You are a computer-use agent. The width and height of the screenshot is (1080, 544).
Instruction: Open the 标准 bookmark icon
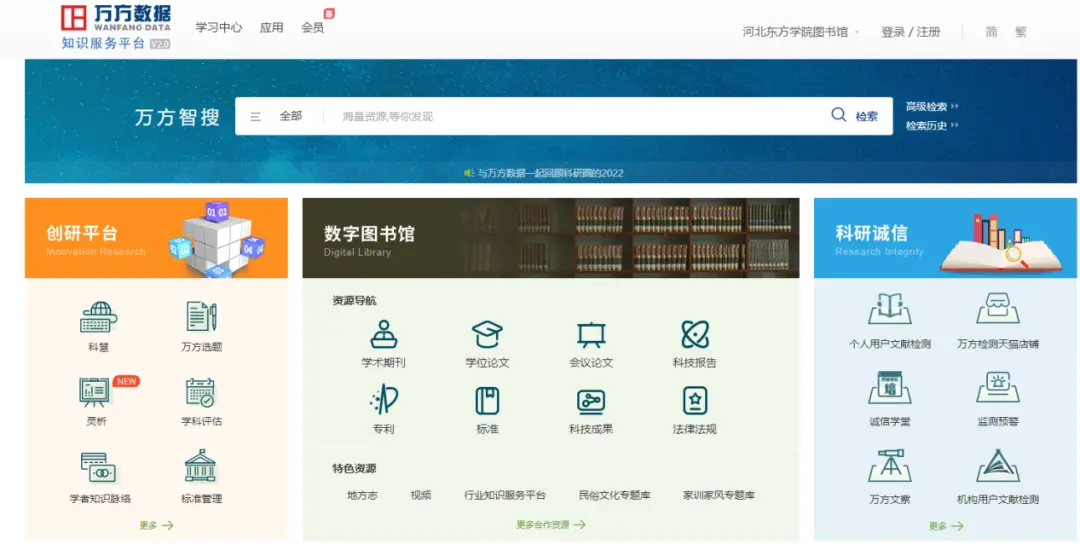[x=487, y=401]
